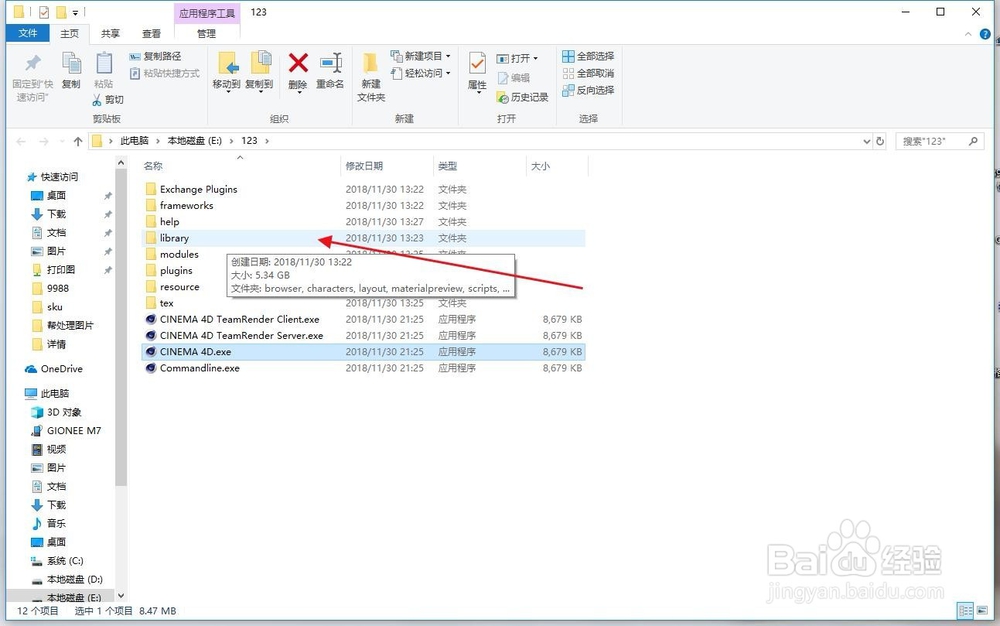The width and height of the screenshot is (1000, 626).
Task: Click Invert Selection (反向选择)
Action: 588,91
